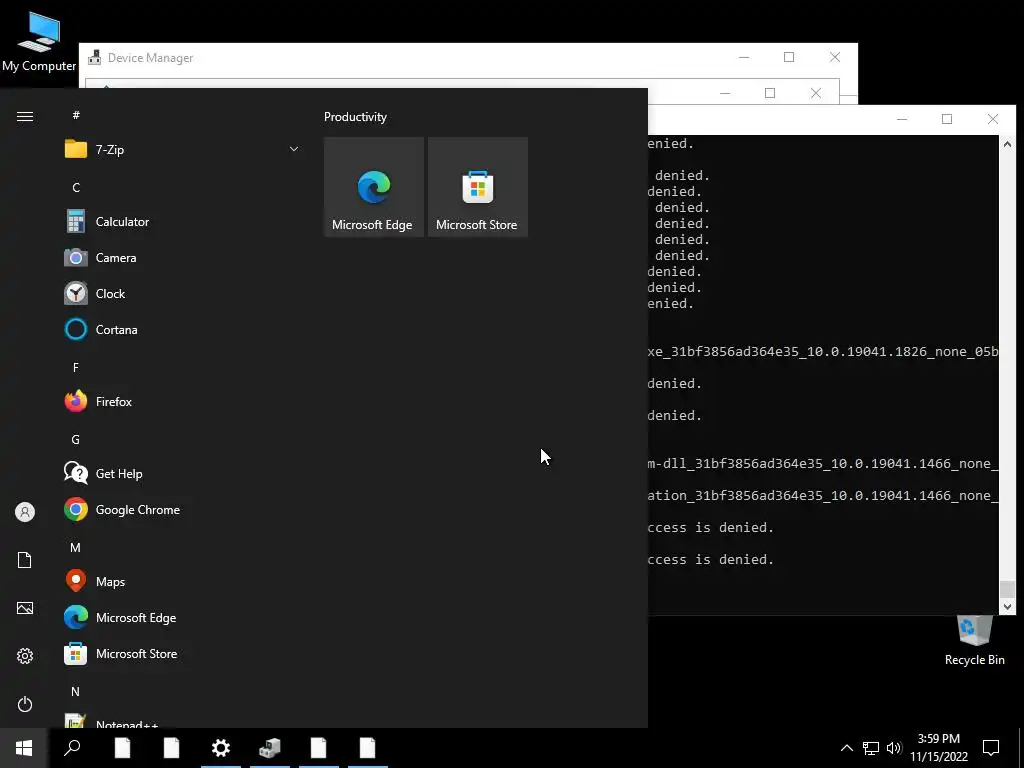Screen dimensions: 1024x768
Task: Click the Windows Start button
Action: click(24, 748)
